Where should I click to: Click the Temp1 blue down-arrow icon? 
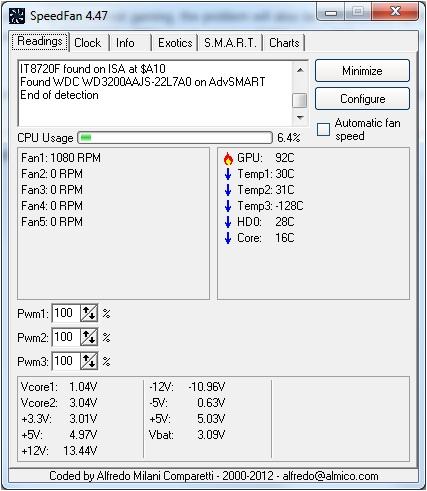(x=228, y=174)
